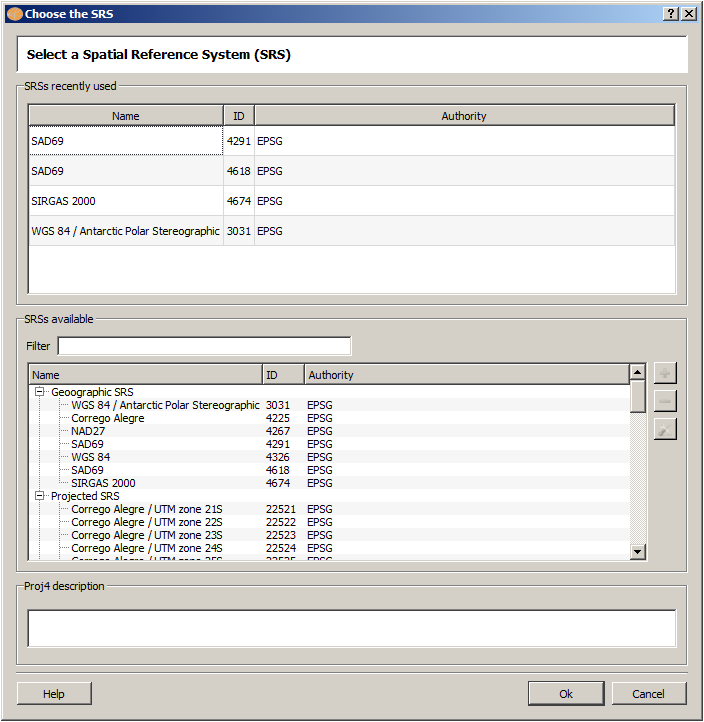The height and width of the screenshot is (722, 704).
Task: Click the add SRS plus icon
Action: point(665,373)
